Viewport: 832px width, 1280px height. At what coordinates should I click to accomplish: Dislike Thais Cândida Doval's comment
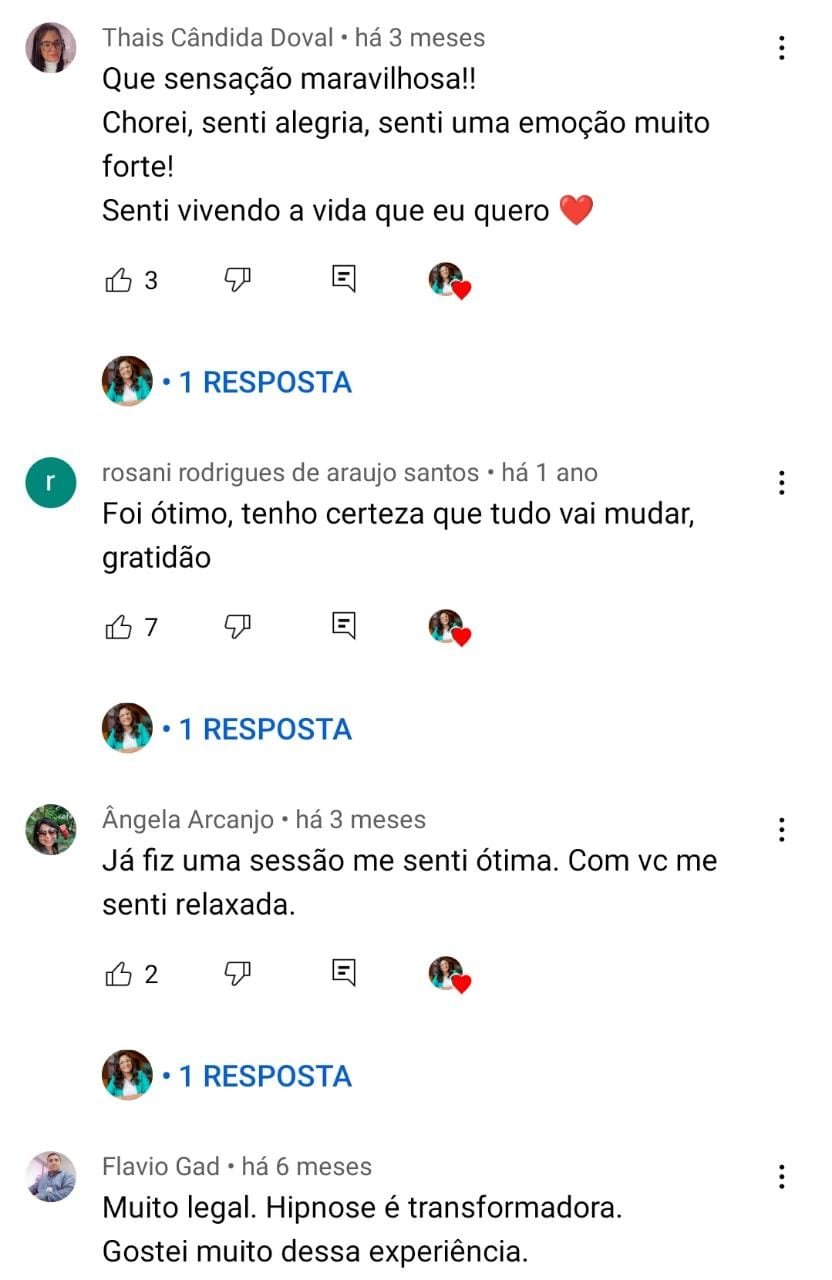pos(237,280)
